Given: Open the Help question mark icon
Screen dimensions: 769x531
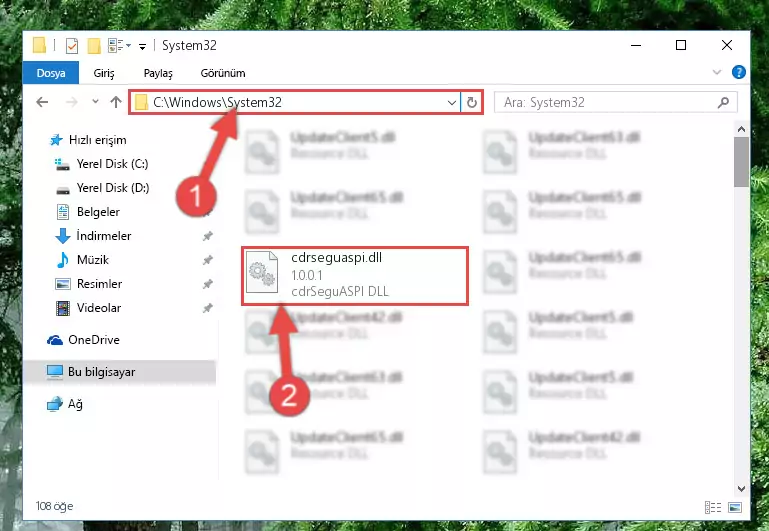Looking at the screenshot, I should (x=739, y=72).
